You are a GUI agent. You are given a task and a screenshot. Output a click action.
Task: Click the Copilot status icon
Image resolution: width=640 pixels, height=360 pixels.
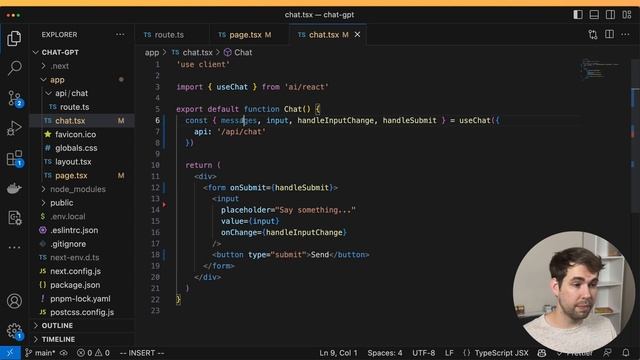click(x=542, y=353)
